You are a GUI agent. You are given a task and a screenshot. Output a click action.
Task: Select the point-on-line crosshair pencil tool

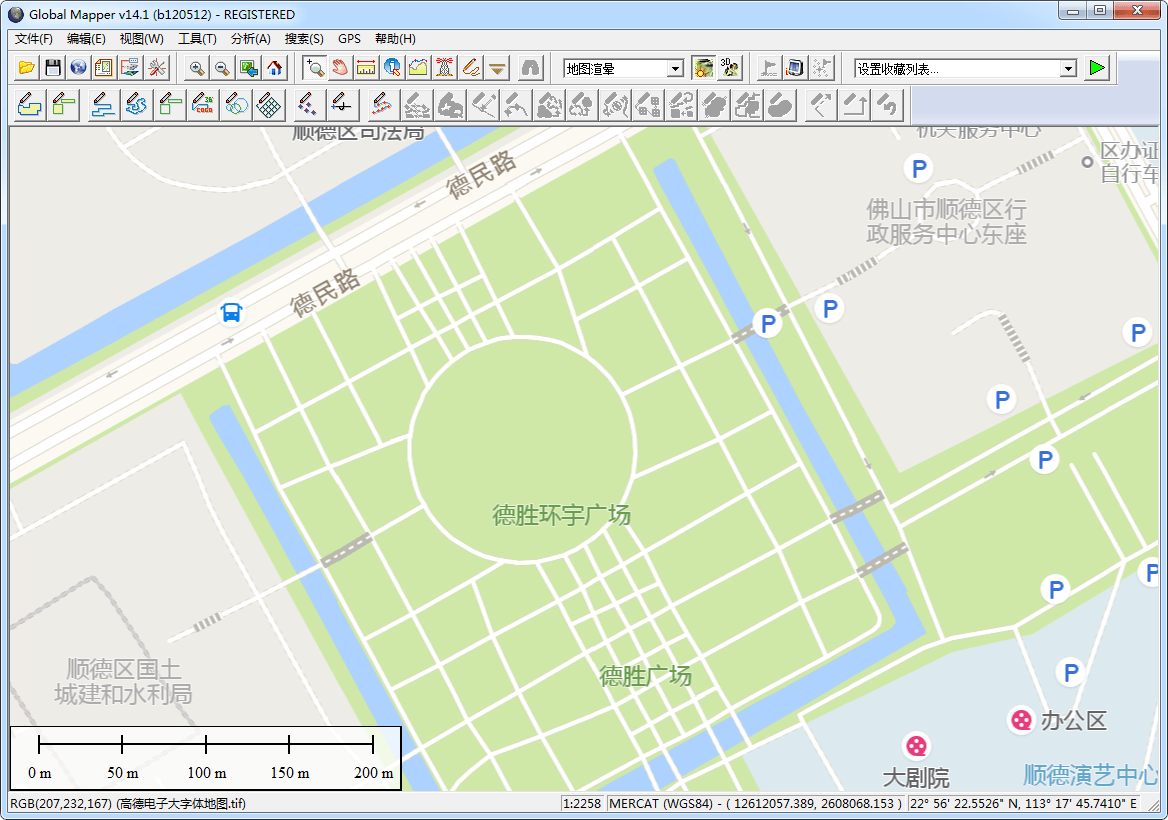tap(342, 104)
